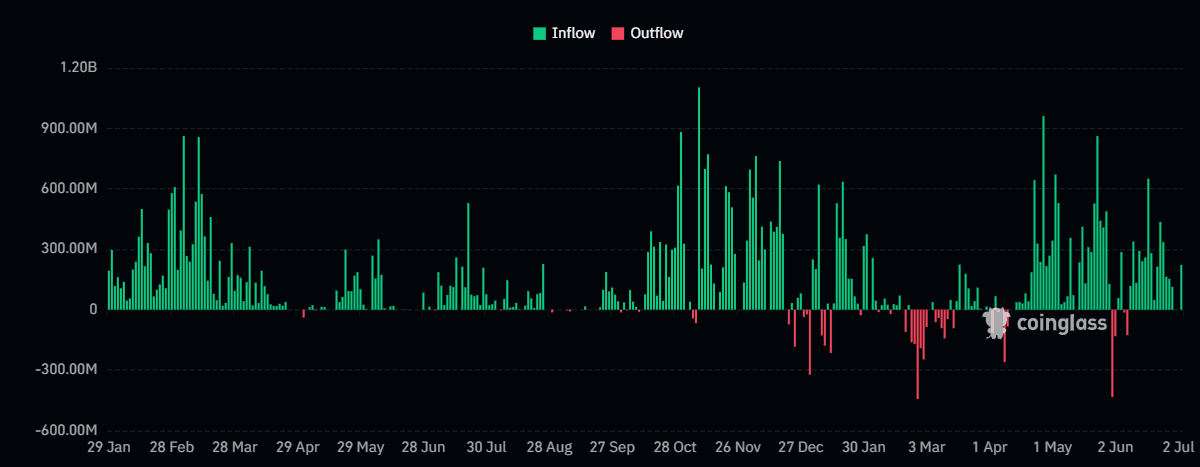The height and width of the screenshot is (467, 1200).
Task: Click the 30 Jul date label
Action: (x=487, y=447)
